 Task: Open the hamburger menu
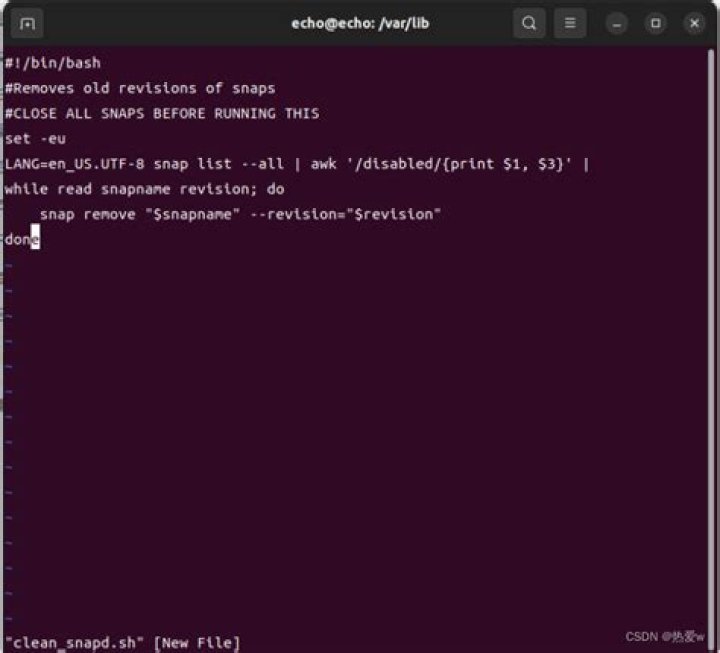pos(570,23)
